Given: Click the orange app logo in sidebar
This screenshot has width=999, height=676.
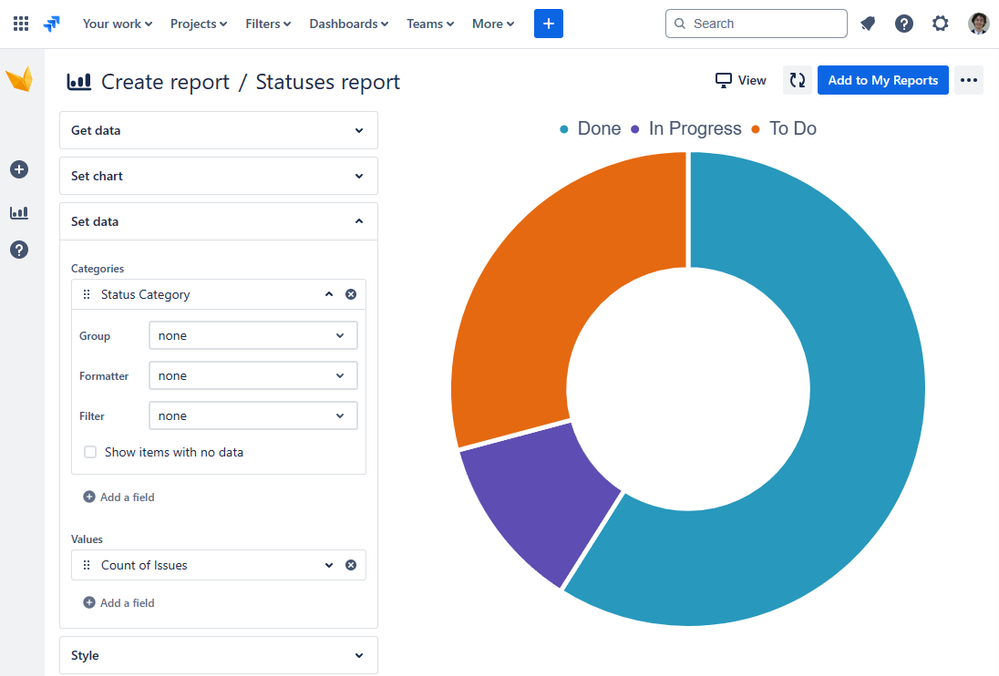Looking at the screenshot, I should tap(19, 80).
